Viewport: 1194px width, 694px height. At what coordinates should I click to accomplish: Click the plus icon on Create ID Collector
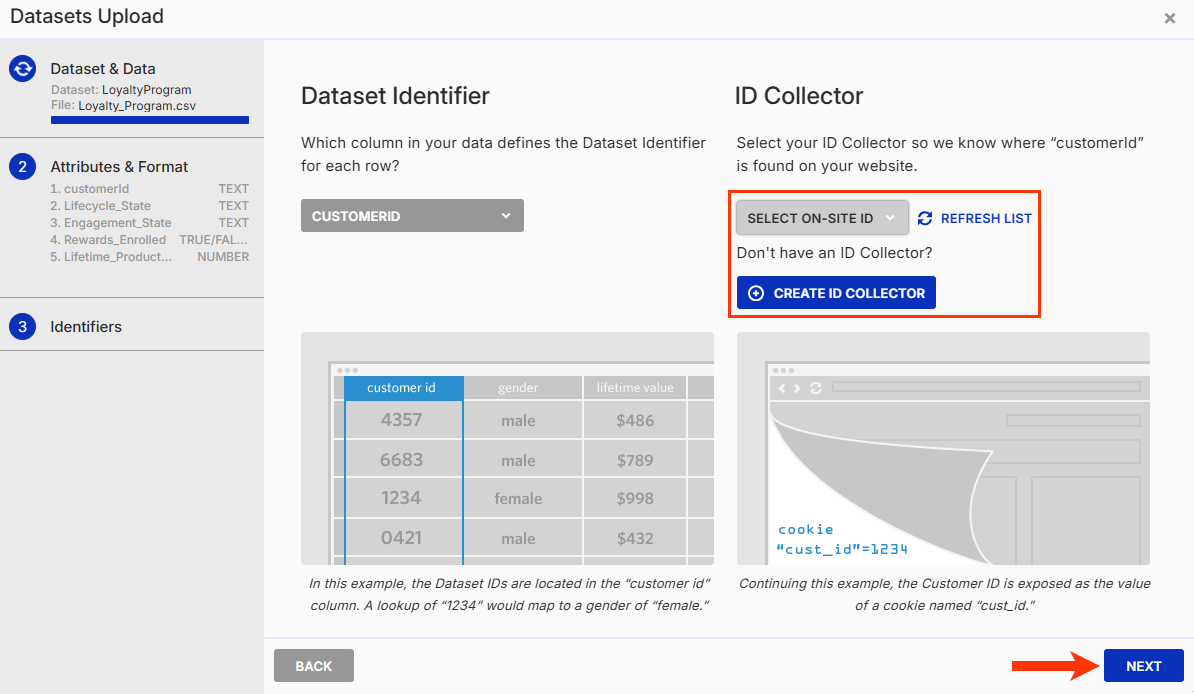pyautogui.click(x=756, y=293)
